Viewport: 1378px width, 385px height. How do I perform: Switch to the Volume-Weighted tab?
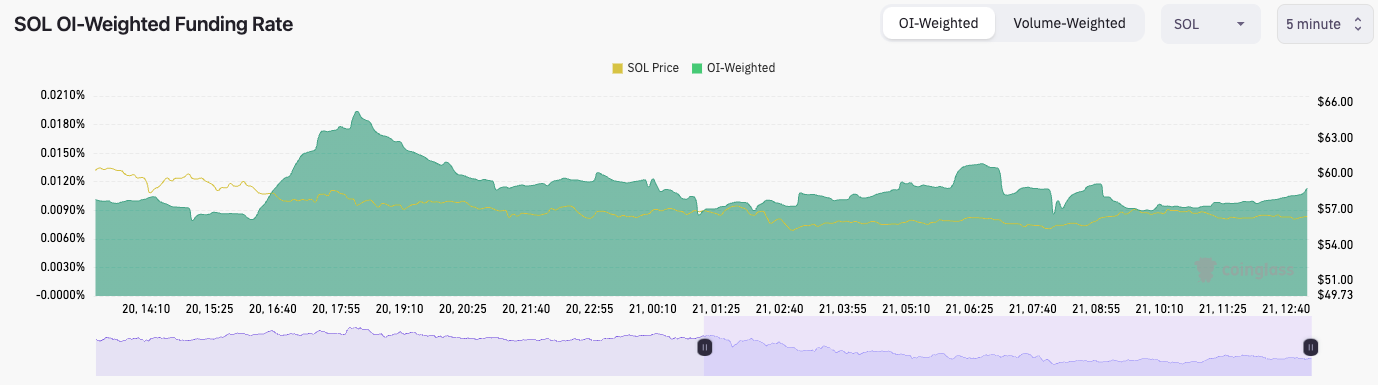[1069, 24]
